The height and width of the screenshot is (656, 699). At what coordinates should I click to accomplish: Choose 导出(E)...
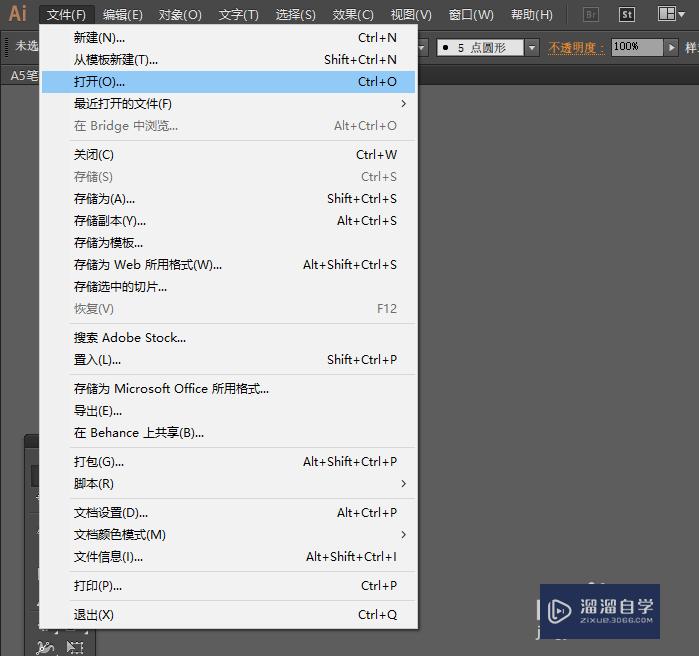tap(228, 411)
